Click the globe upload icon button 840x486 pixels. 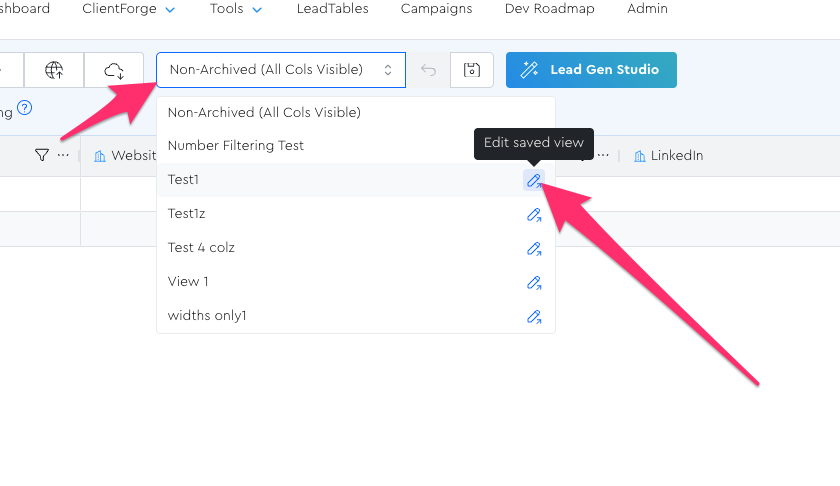55,70
